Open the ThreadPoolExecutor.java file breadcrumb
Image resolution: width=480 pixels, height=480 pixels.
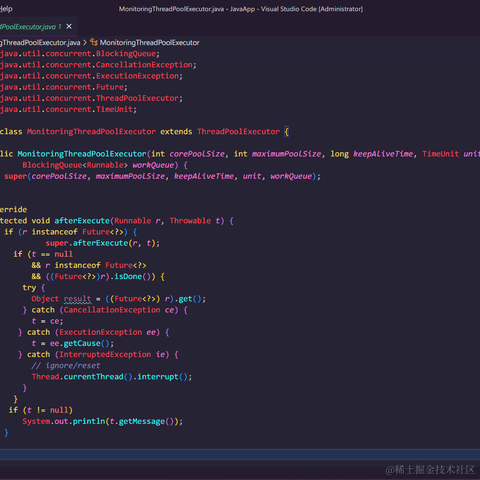40,43
